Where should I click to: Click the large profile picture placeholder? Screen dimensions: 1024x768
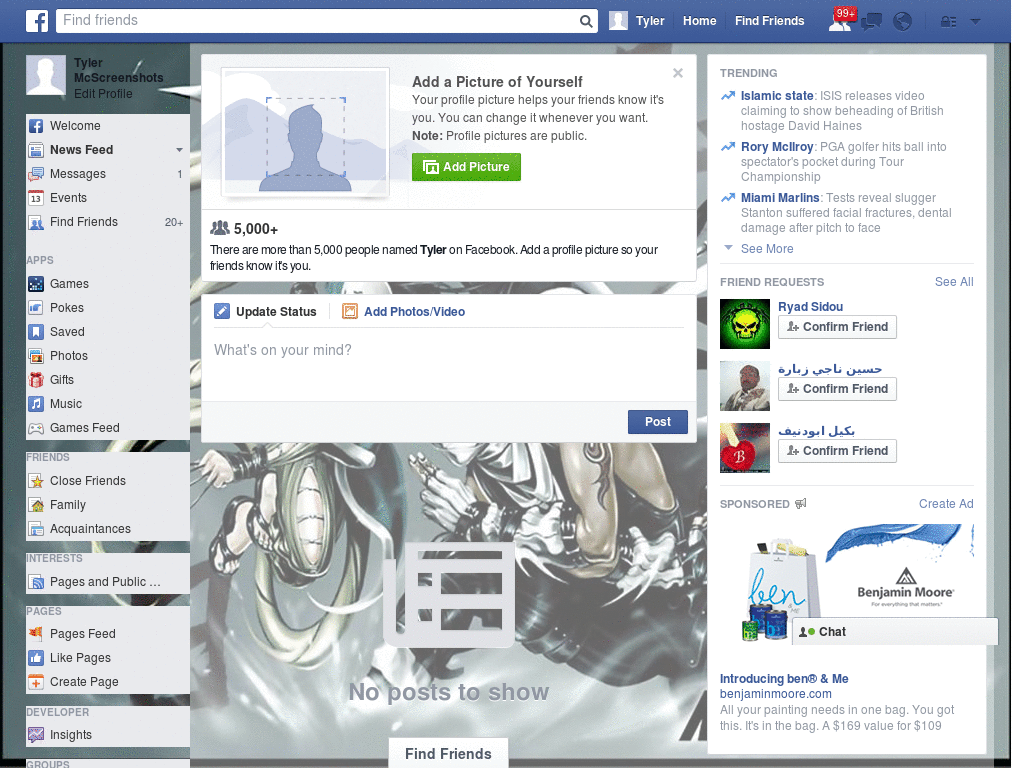pos(305,133)
